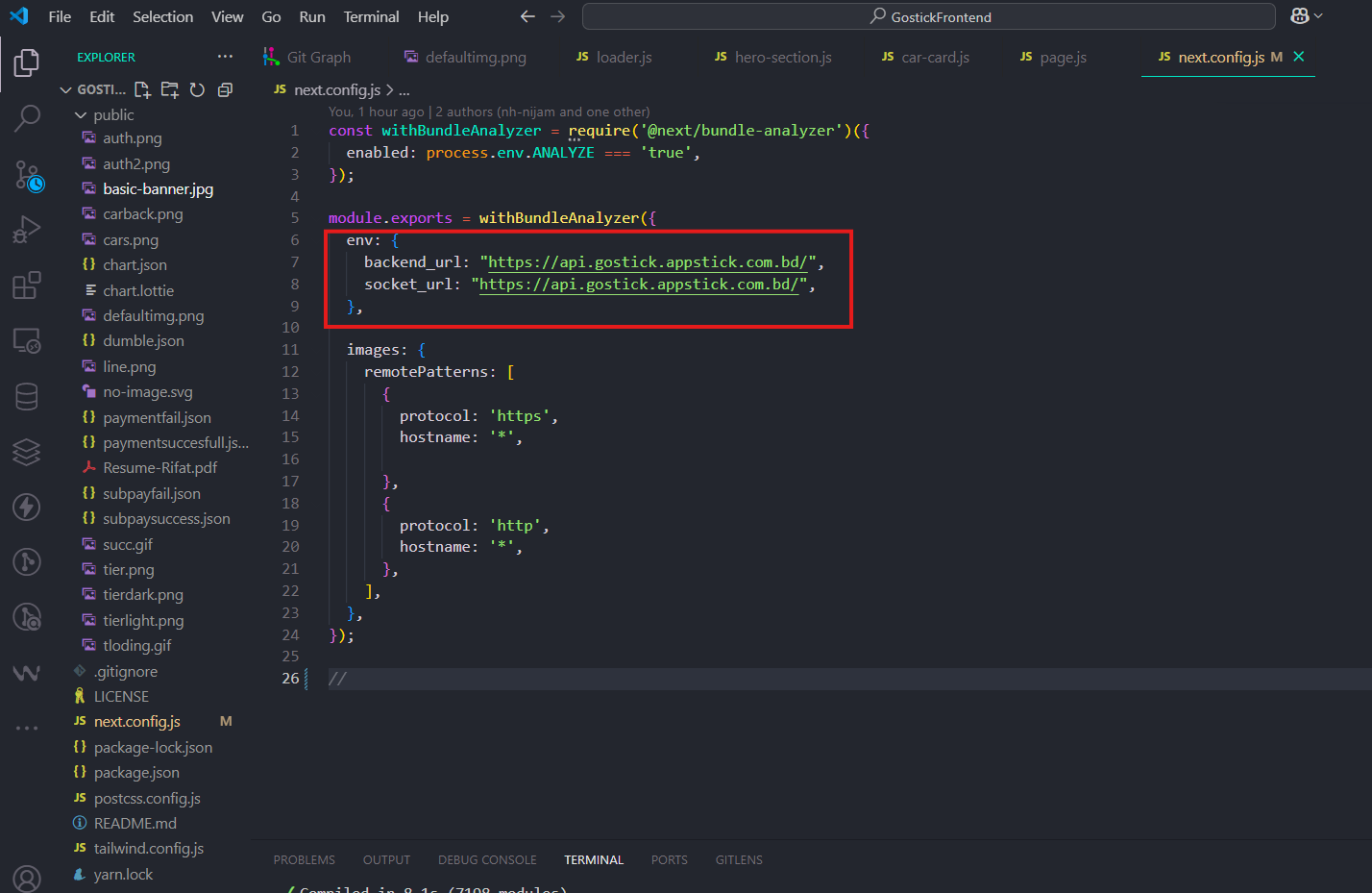
Task: Collapse all folders in Explorer
Action: point(225,89)
